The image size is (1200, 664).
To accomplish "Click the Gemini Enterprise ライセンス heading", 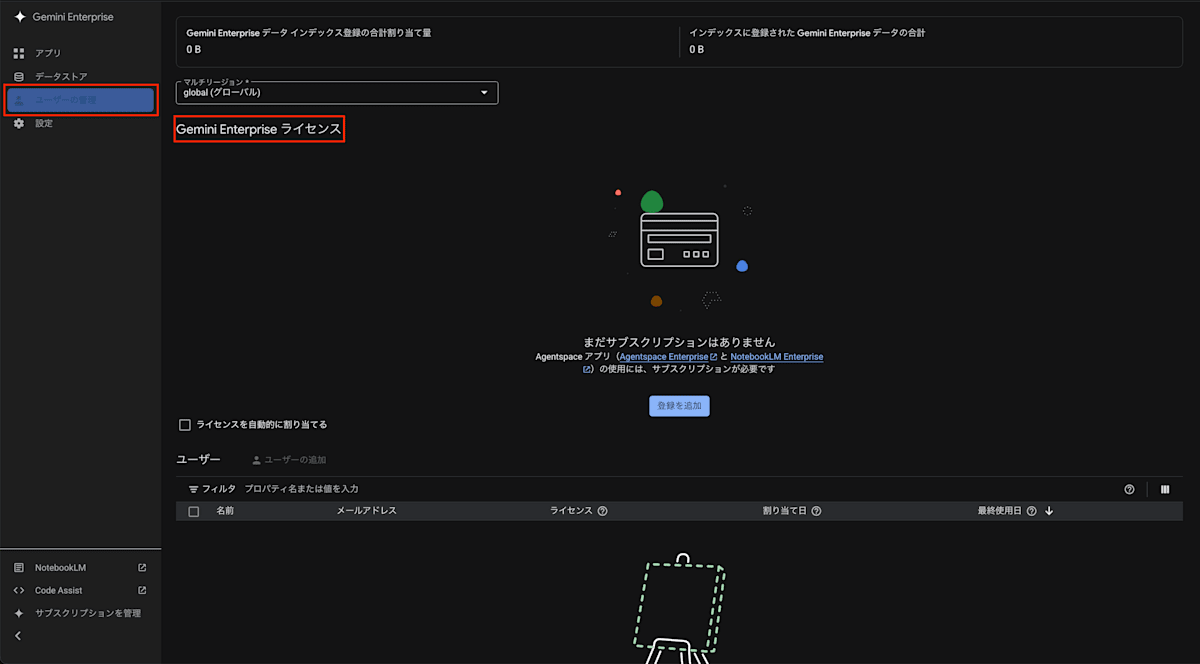I will click(x=259, y=130).
